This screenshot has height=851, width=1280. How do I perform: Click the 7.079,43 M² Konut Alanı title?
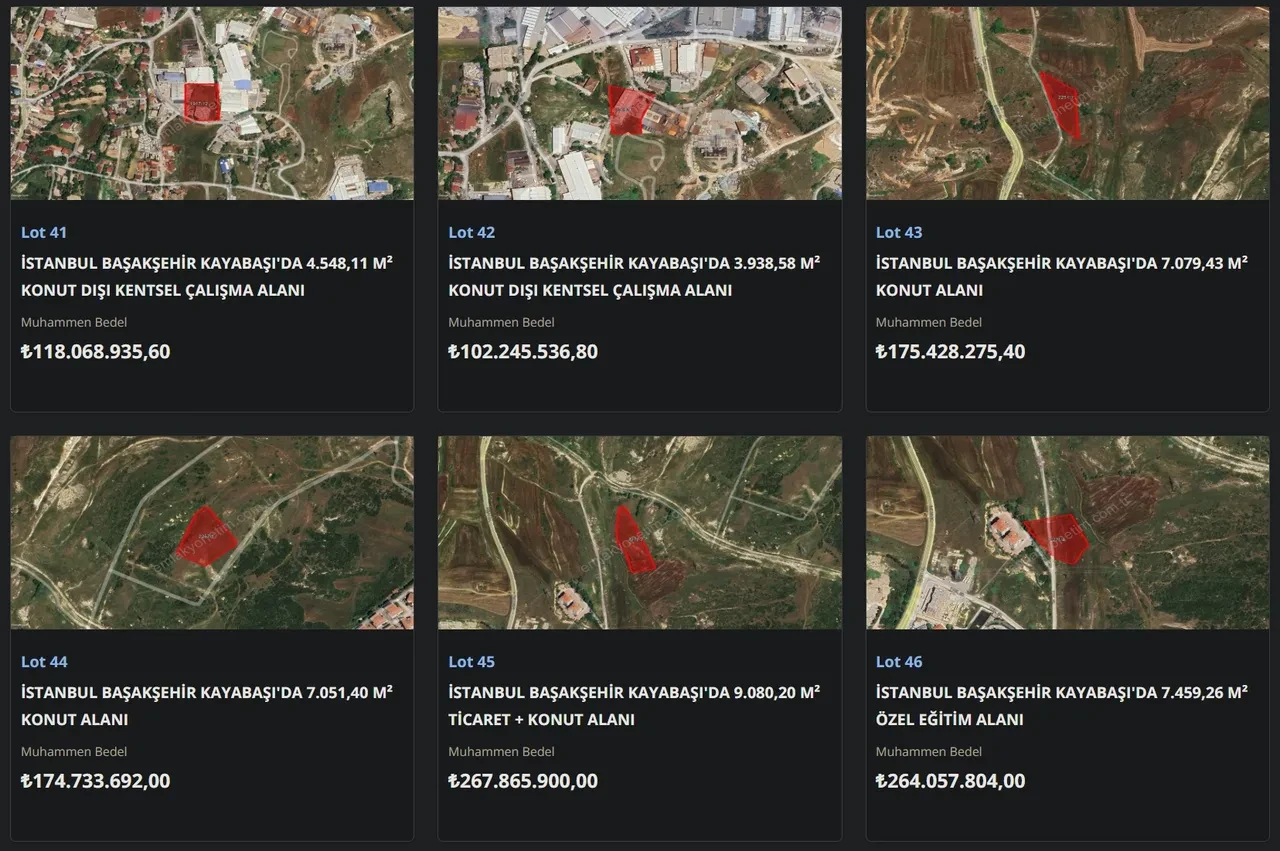click(x=1061, y=276)
